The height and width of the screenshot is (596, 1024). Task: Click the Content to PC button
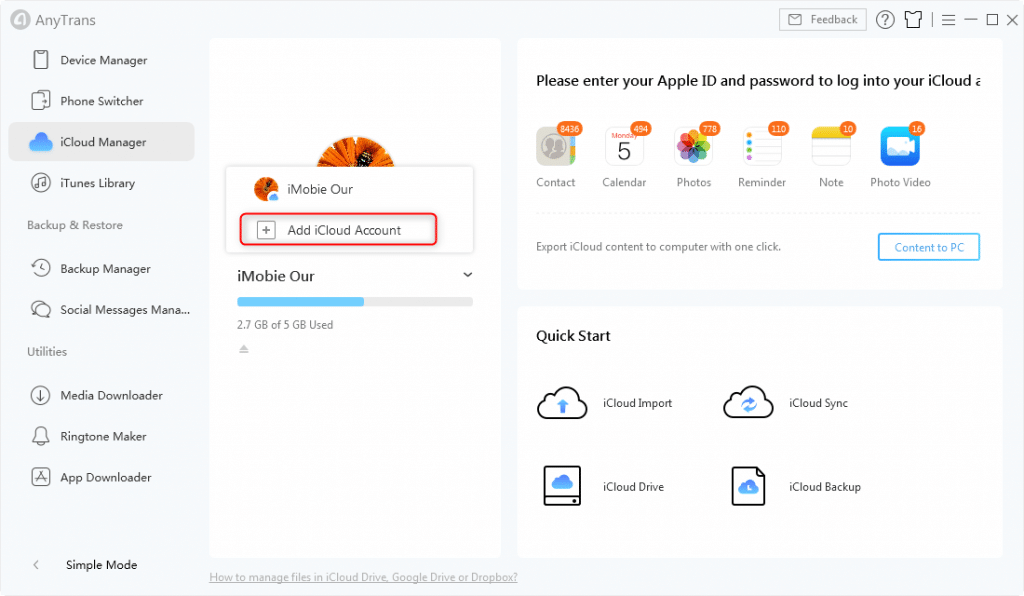929,247
